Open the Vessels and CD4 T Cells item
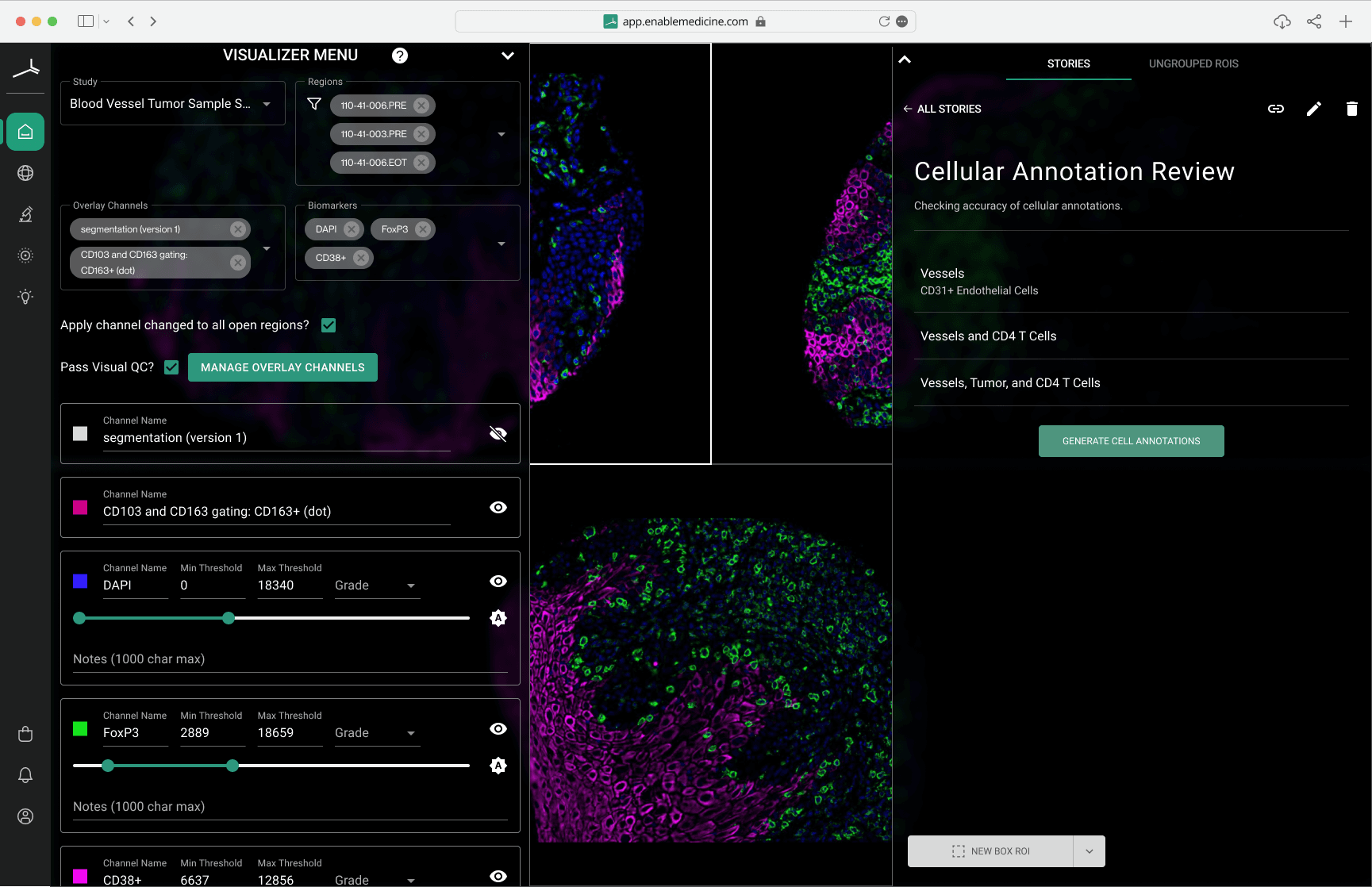 coord(1132,336)
